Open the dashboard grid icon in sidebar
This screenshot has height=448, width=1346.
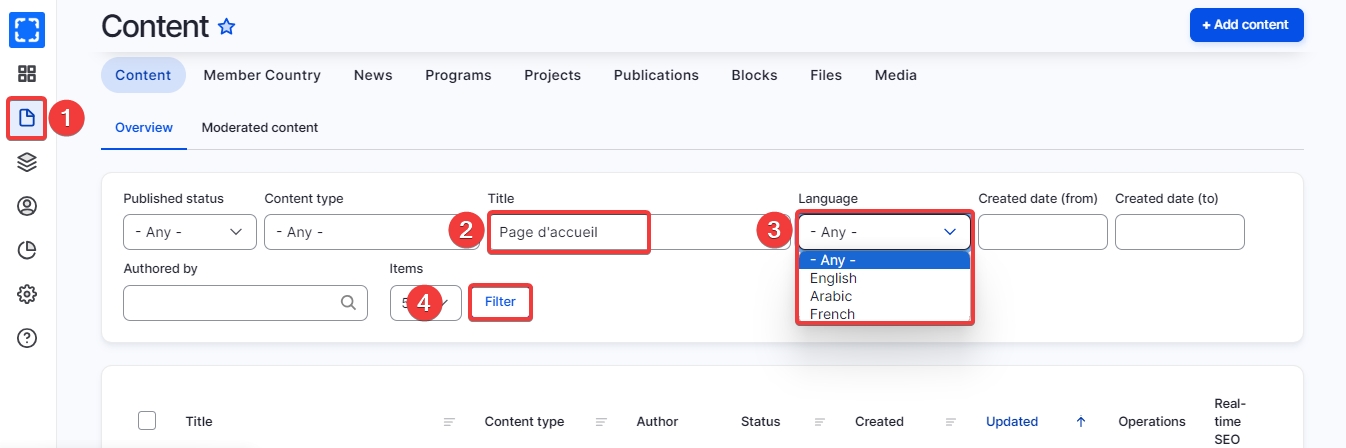[27, 74]
